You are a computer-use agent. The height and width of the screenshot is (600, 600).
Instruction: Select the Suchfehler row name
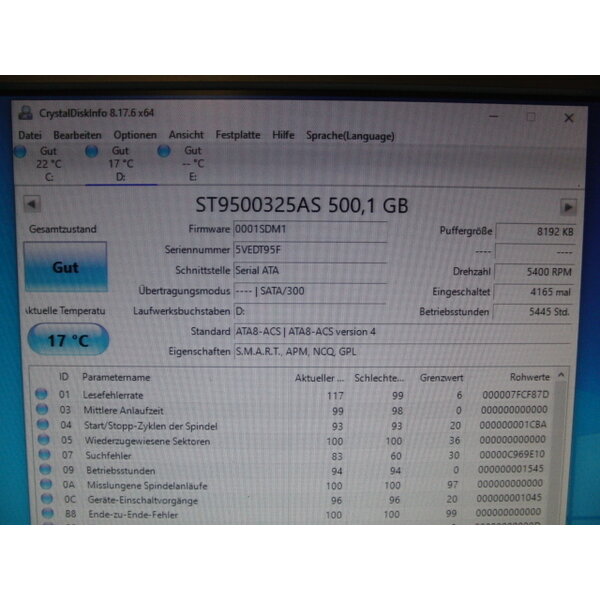pyautogui.click(x=108, y=456)
